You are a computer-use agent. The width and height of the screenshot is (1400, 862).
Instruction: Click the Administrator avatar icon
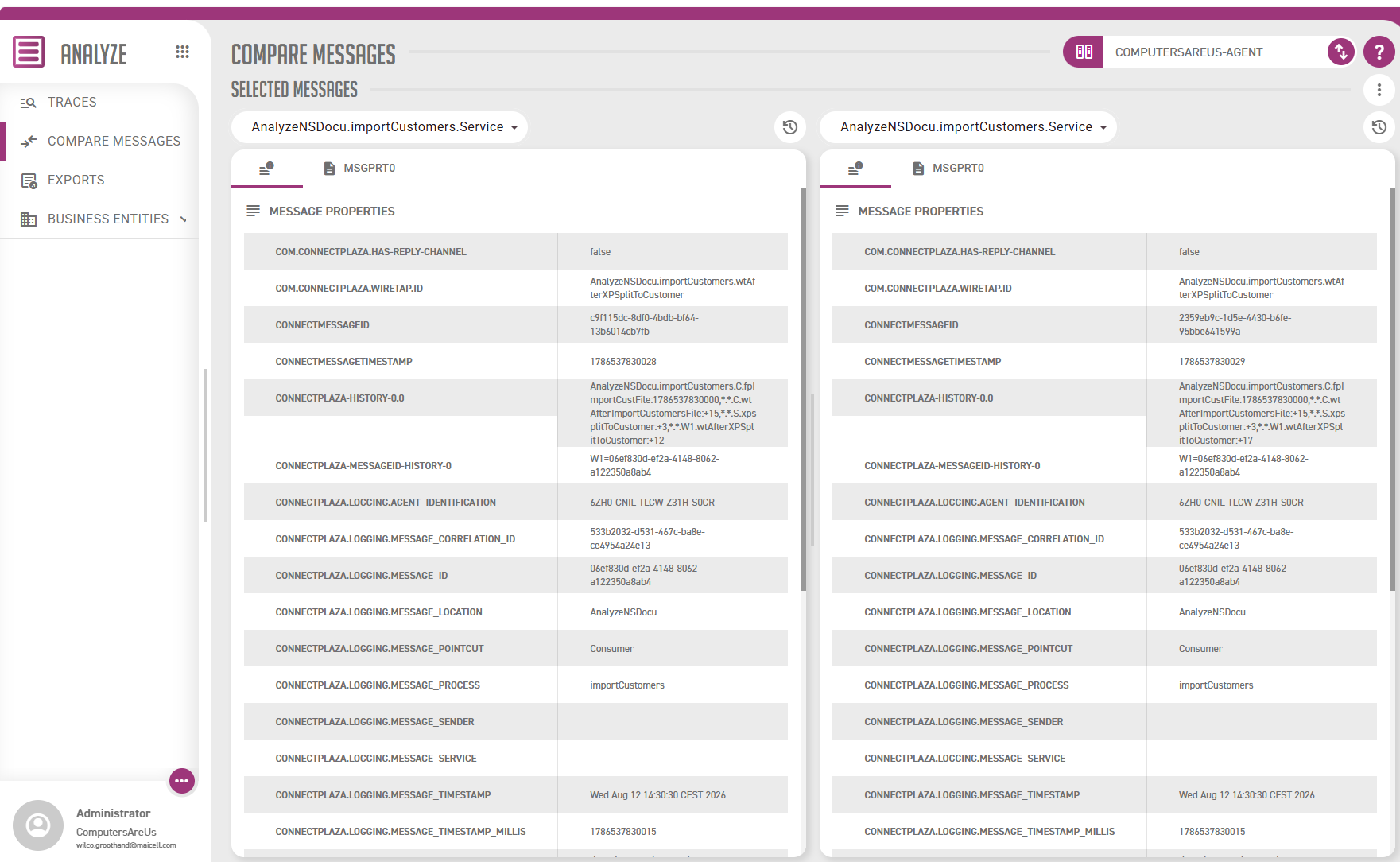(x=38, y=825)
